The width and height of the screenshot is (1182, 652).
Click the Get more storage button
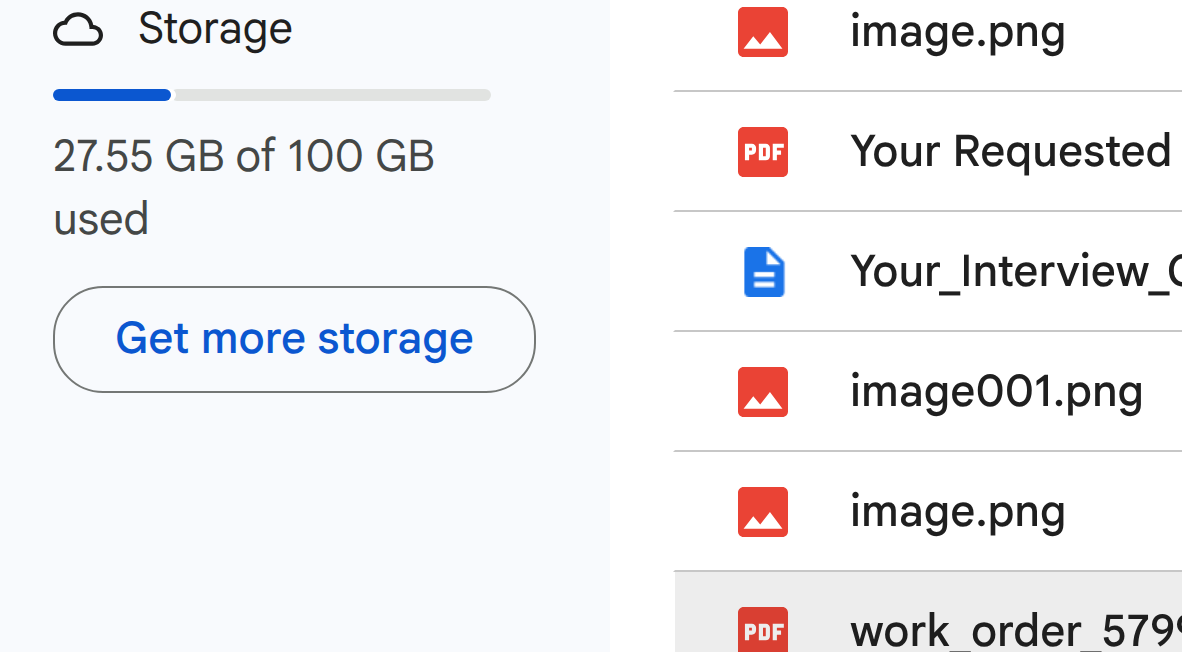click(294, 339)
